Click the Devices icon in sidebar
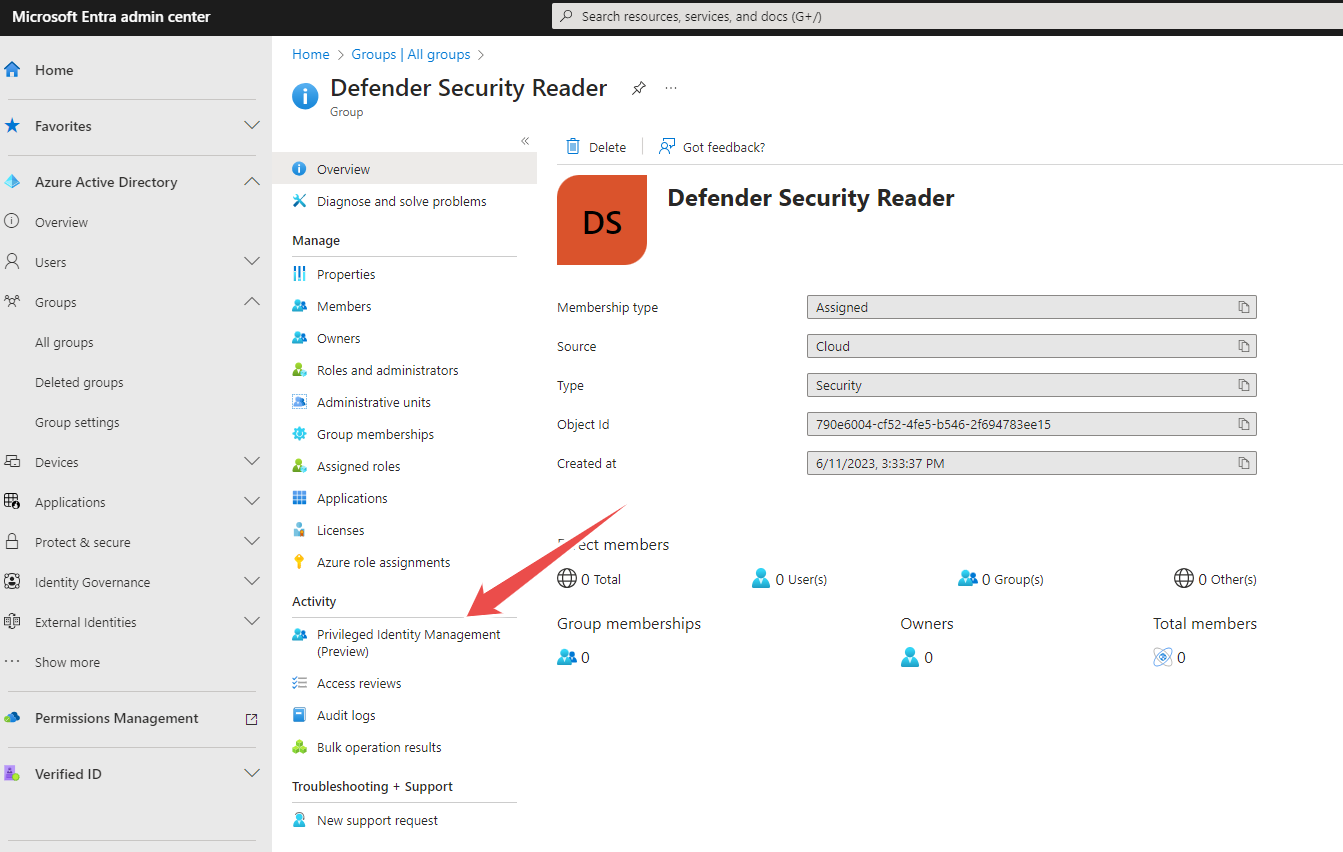The width and height of the screenshot is (1343, 852). pyautogui.click(x=12, y=462)
